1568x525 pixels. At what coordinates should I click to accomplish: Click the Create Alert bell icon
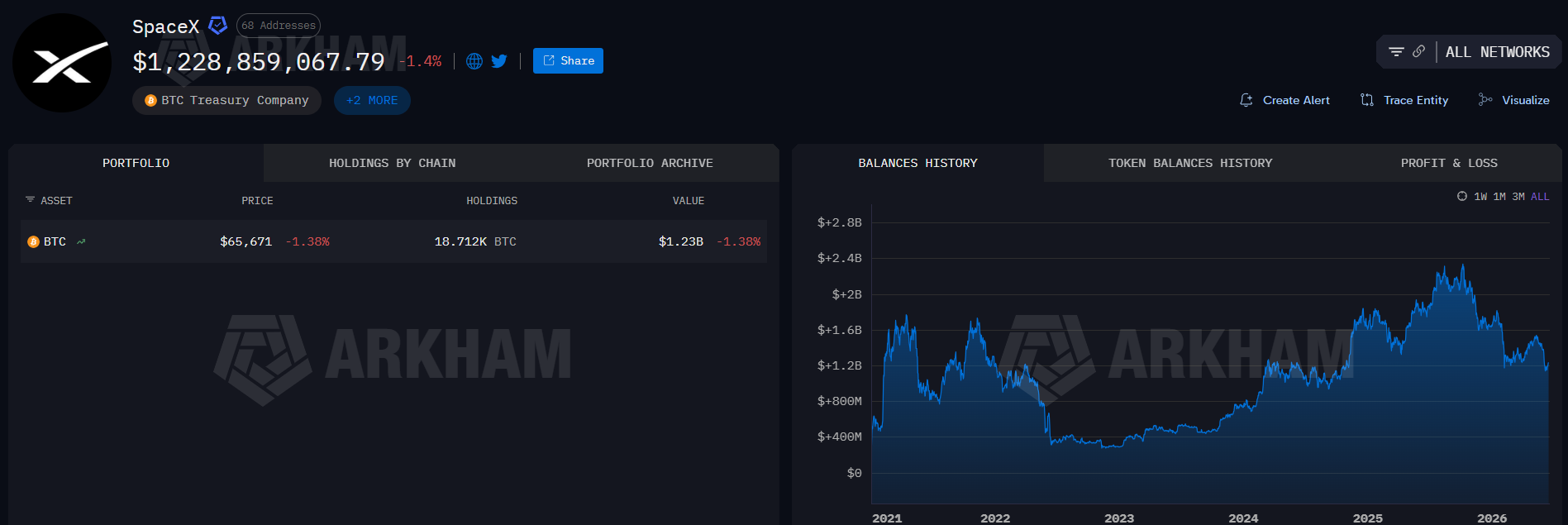(1246, 100)
